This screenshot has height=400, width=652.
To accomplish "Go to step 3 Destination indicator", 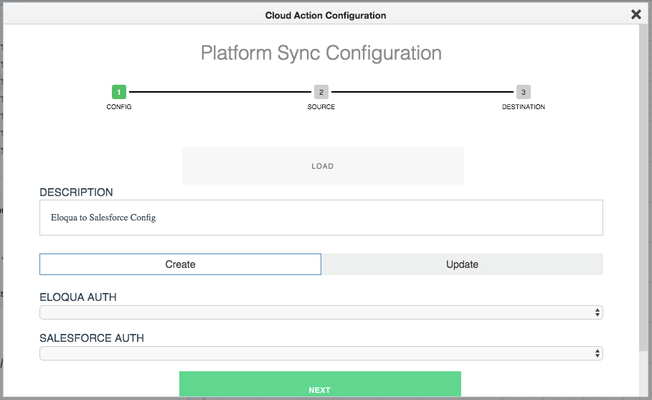I will coord(523,92).
